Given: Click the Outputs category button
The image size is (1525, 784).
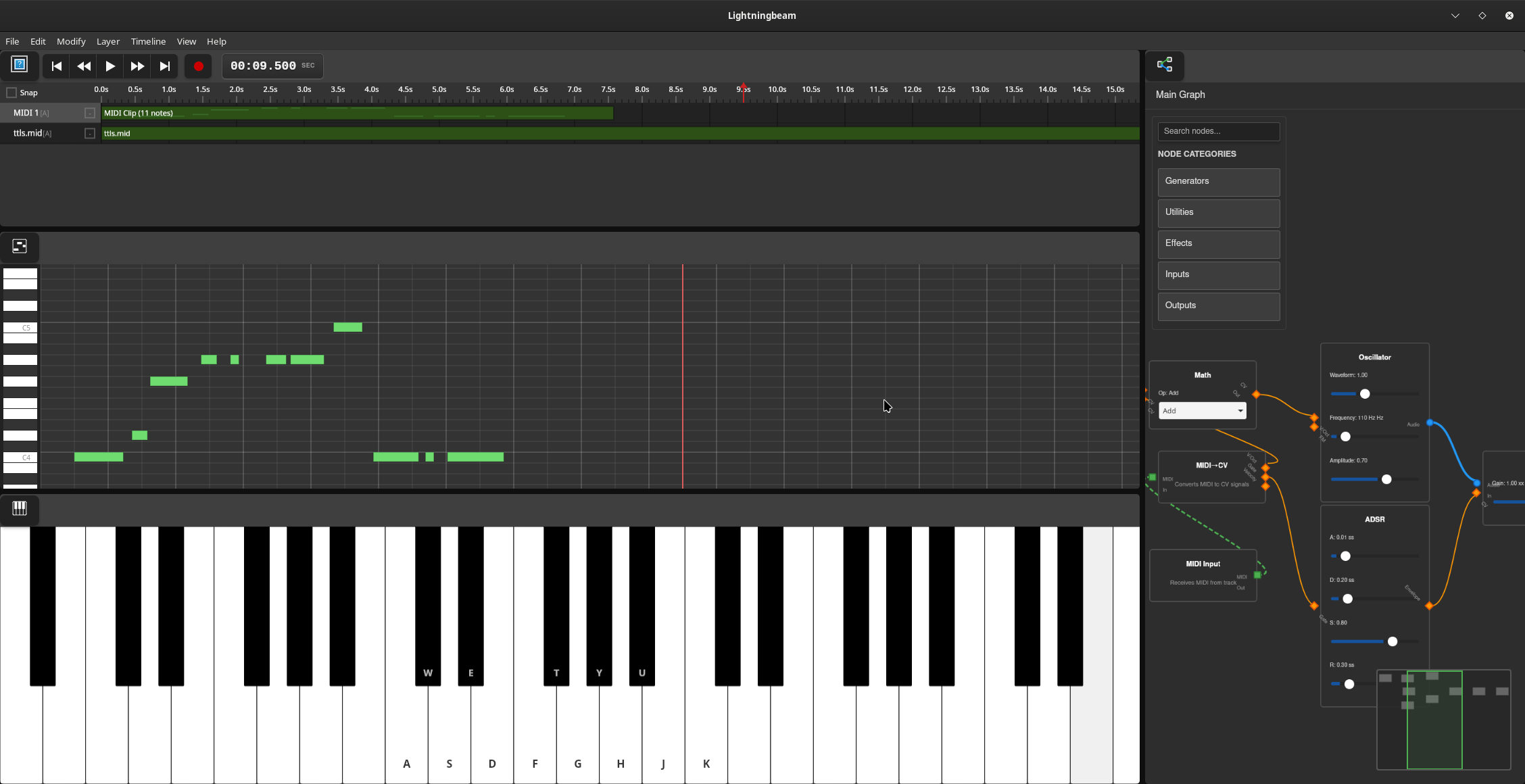Looking at the screenshot, I should coord(1217,305).
